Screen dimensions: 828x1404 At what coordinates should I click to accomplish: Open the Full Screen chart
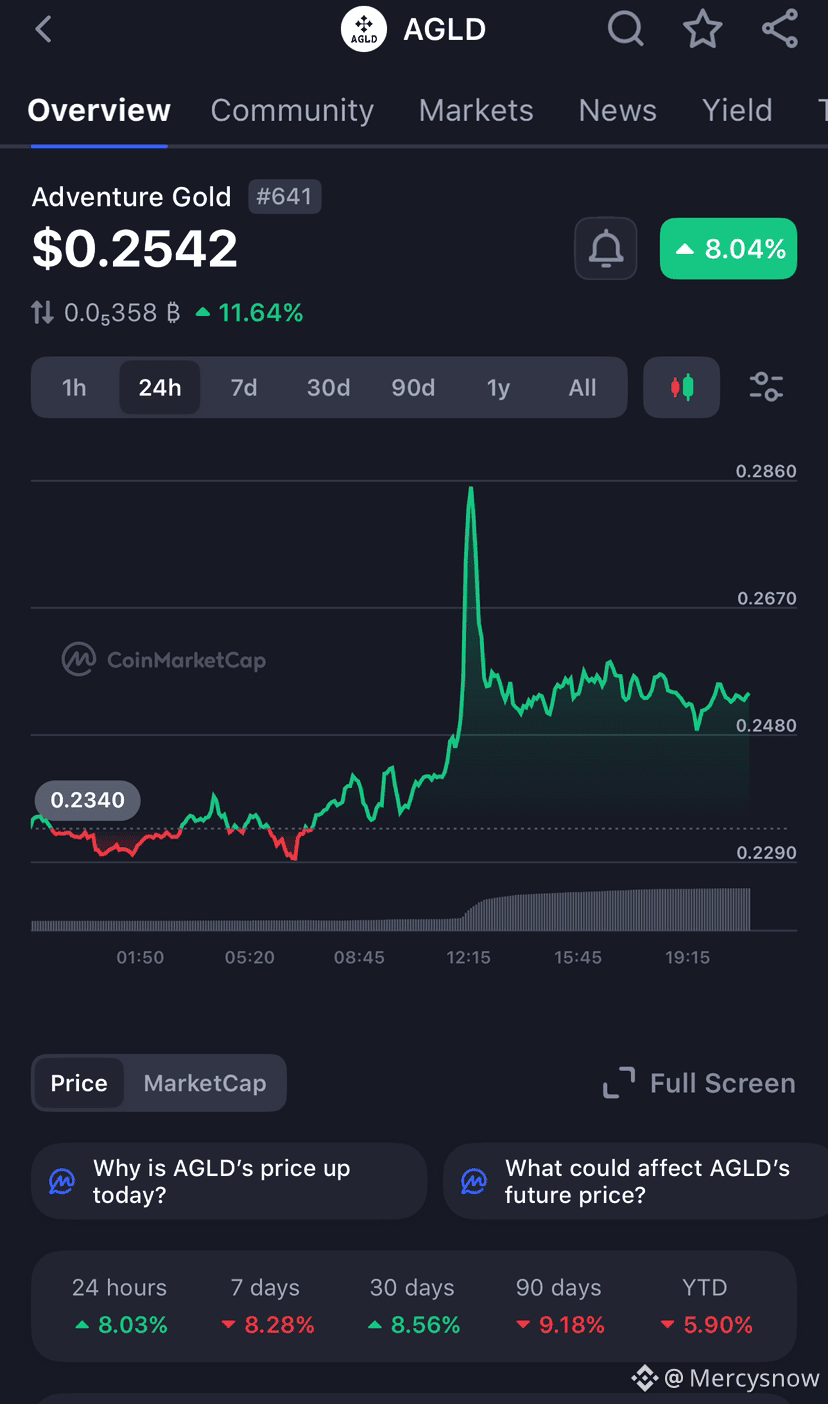[x=699, y=1083]
